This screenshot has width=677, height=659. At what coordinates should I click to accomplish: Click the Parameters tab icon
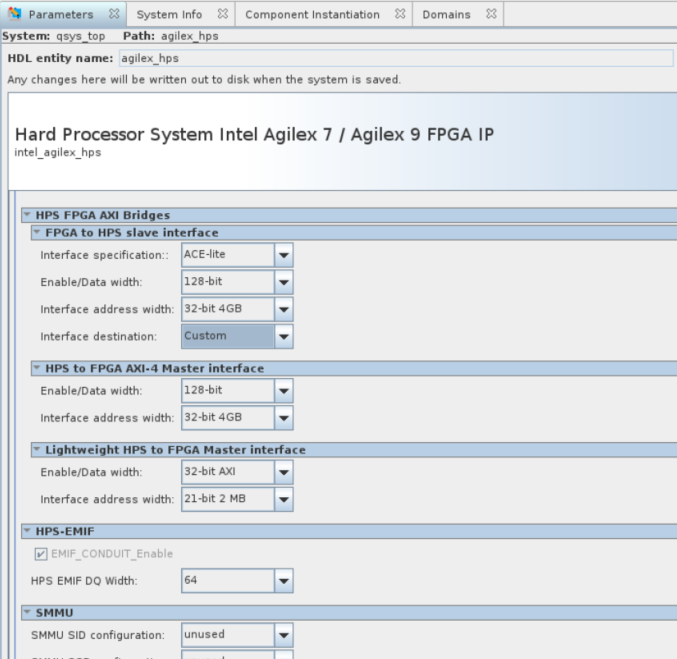[14, 15]
